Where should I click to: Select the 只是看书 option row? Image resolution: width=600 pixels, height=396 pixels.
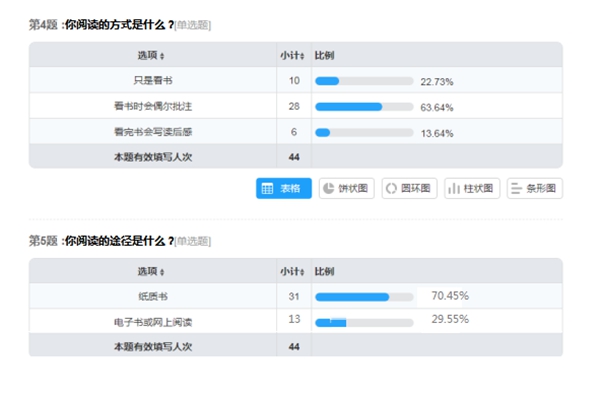point(296,80)
